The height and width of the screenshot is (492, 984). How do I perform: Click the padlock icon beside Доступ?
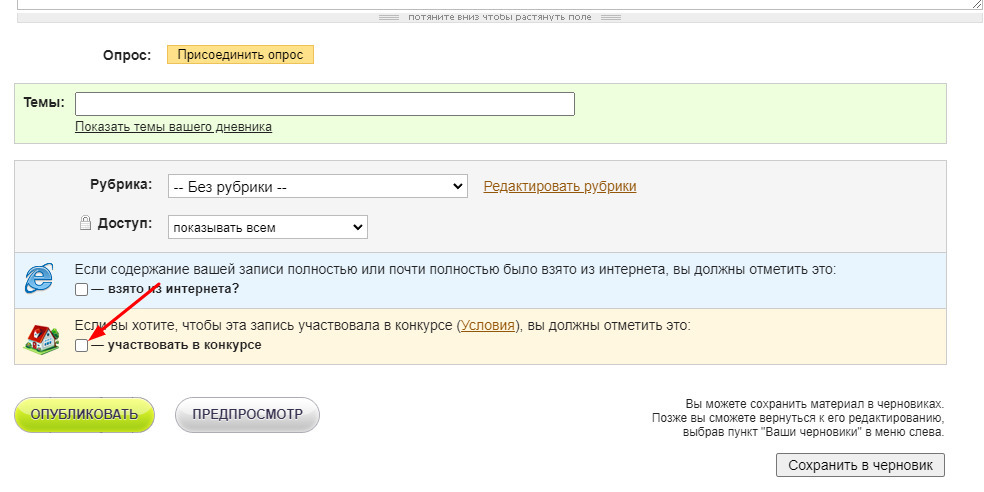click(x=86, y=224)
